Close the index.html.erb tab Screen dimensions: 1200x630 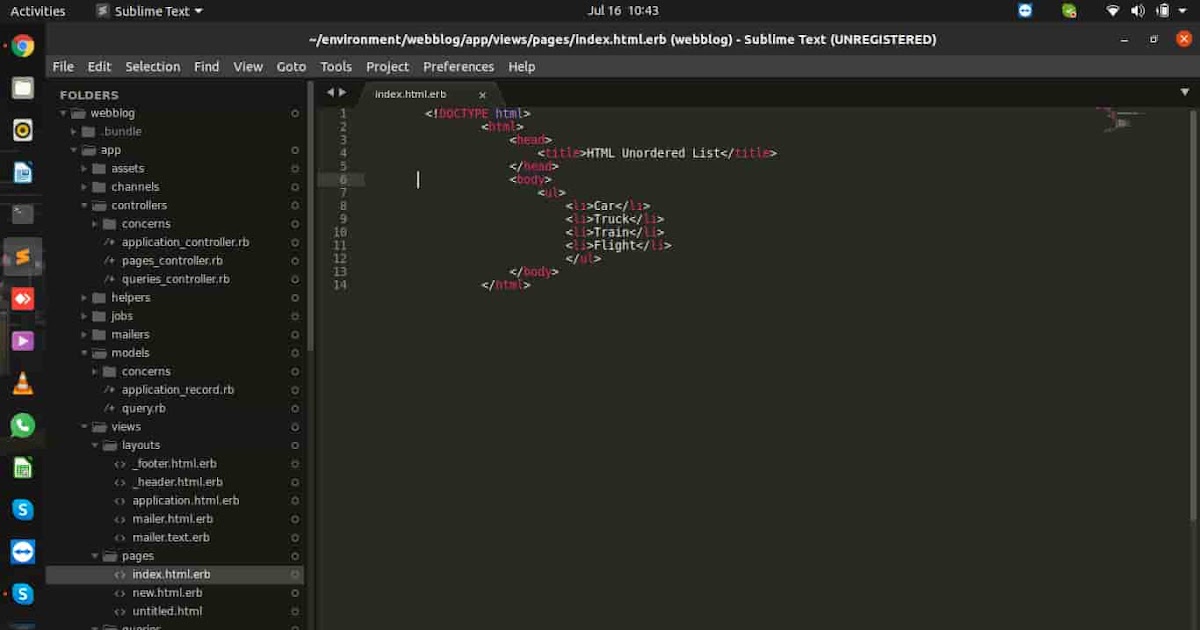tap(482, 95)
